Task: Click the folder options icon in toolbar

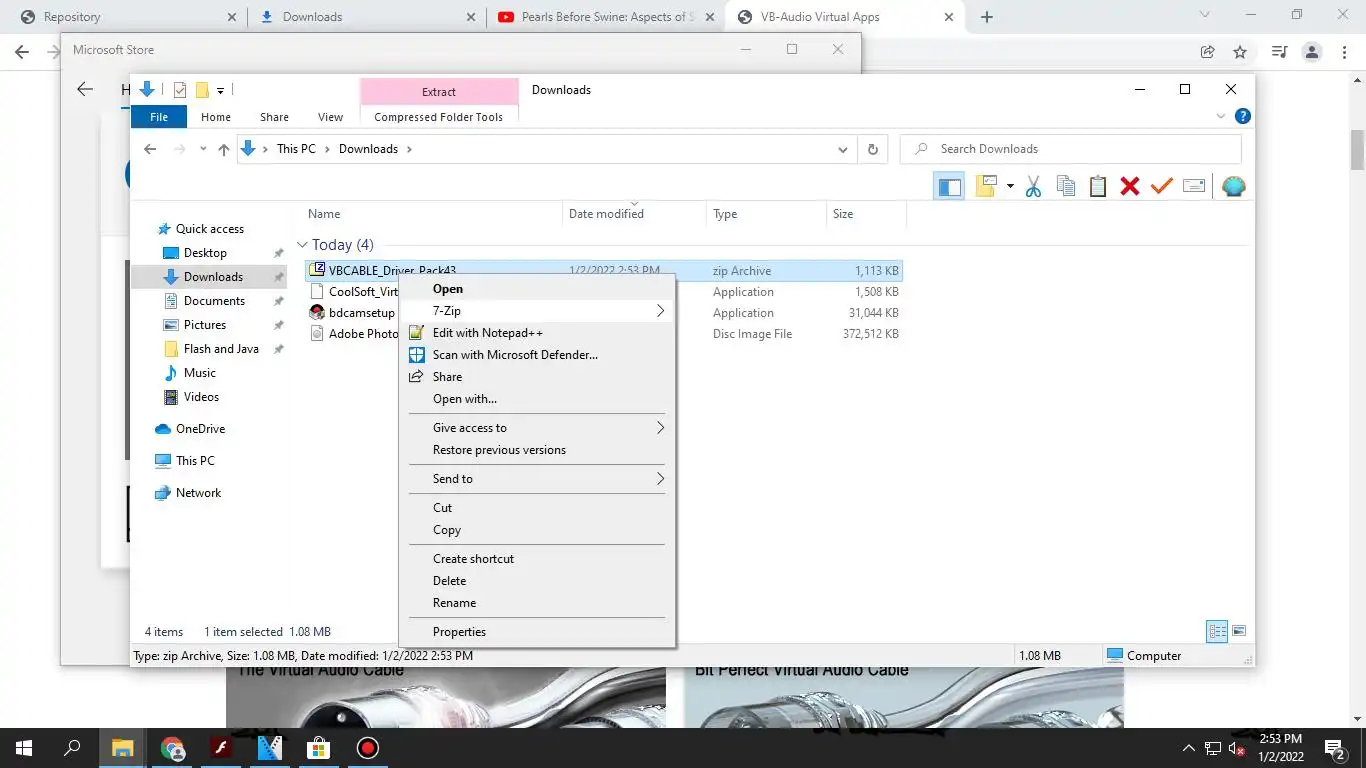Action: coord(986,186)
